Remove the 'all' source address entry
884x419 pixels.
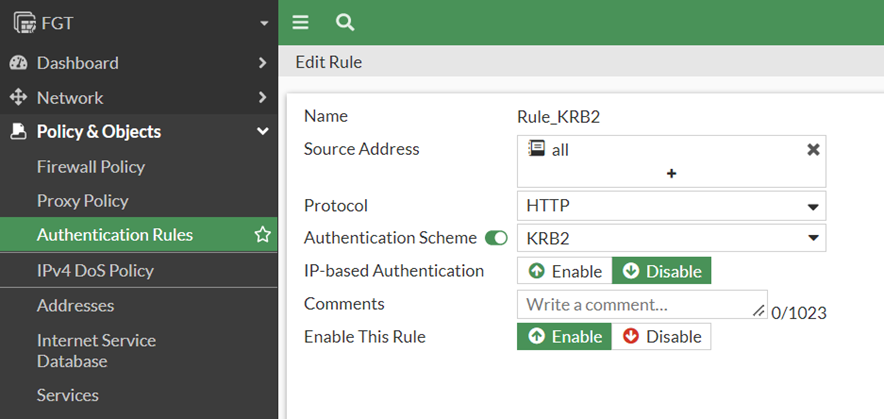point(813,149)
